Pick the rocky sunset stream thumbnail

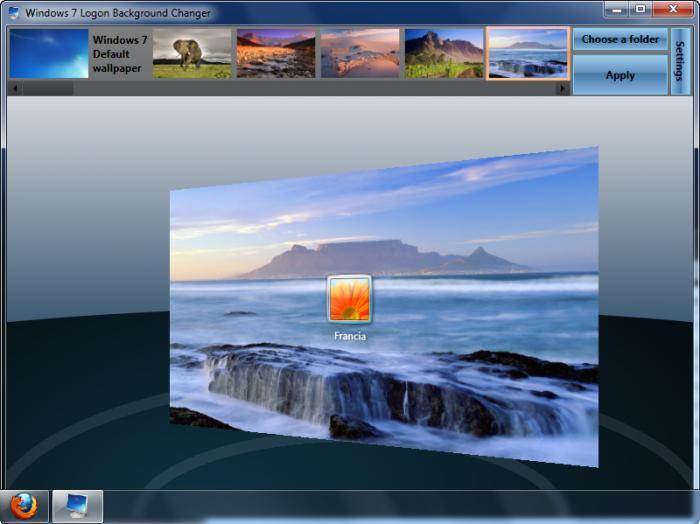pos(276,54)
